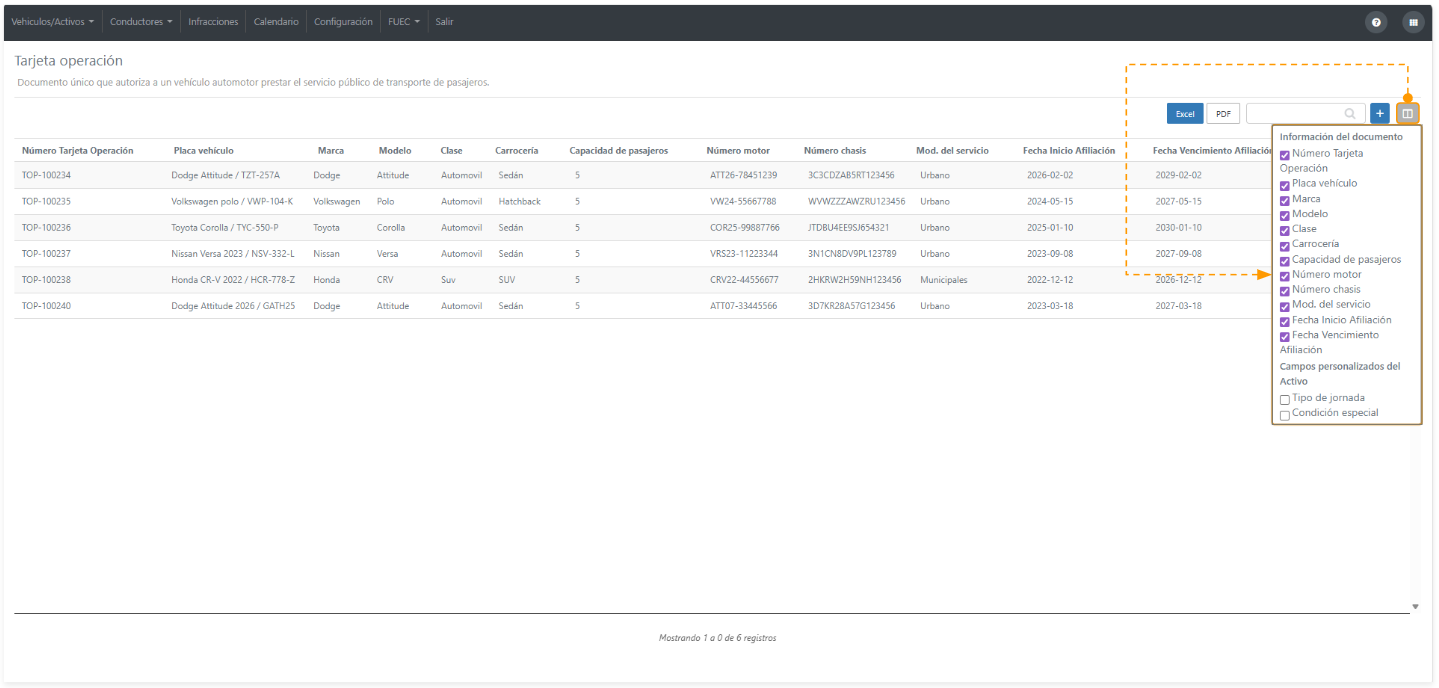This screenshot has width=1439, height=688.
Task: Expand the Conductores dropdown menu
Action: 141,22
